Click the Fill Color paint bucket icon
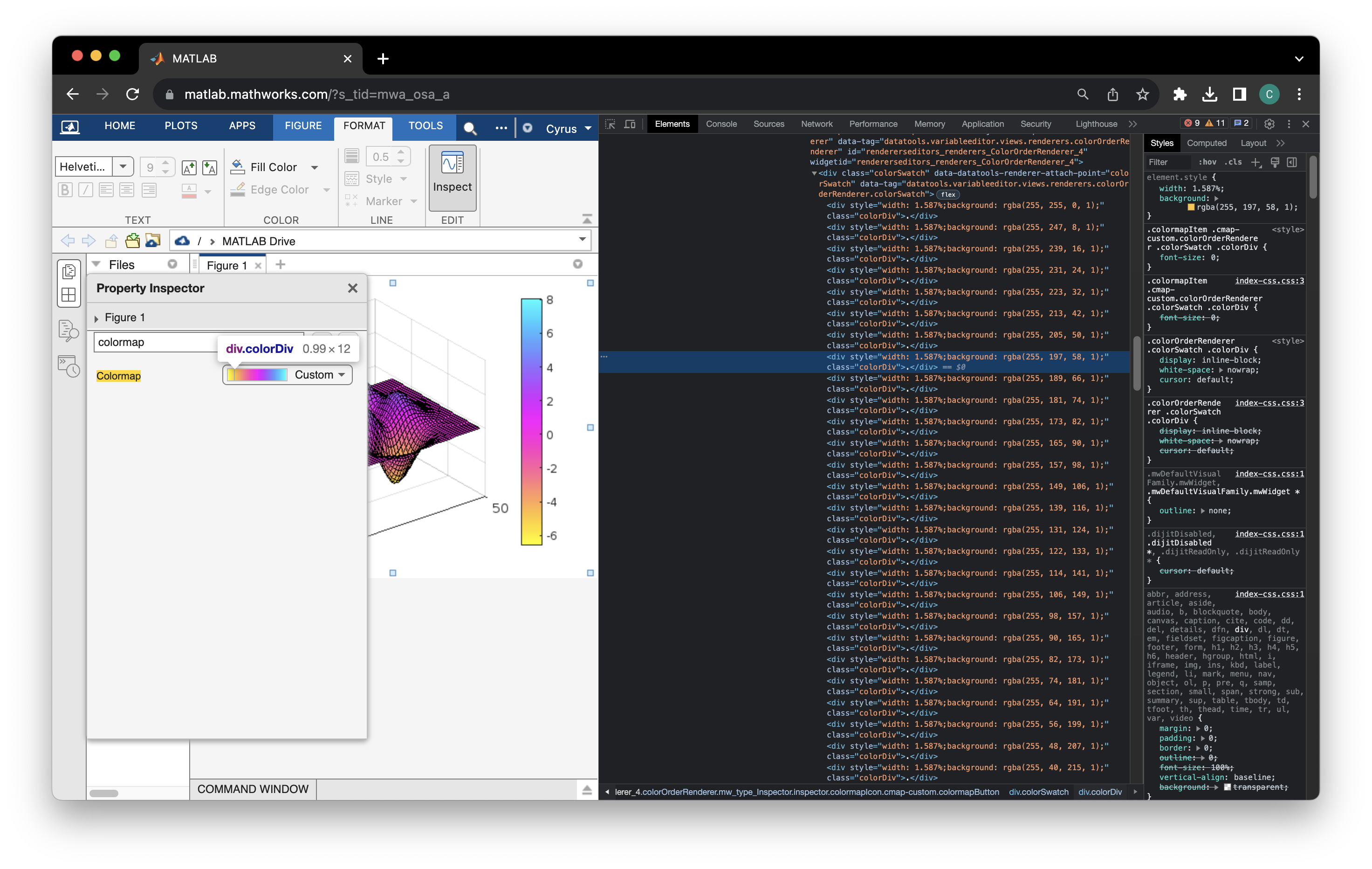1372x869 pixels. click(238, 166)
